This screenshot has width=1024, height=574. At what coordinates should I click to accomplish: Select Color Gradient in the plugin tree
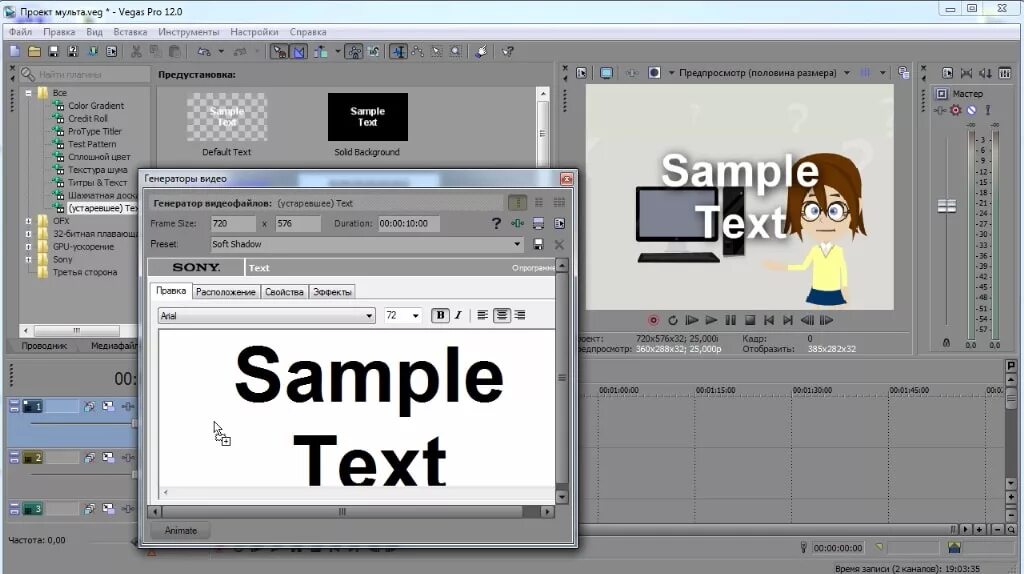point(95,106)
